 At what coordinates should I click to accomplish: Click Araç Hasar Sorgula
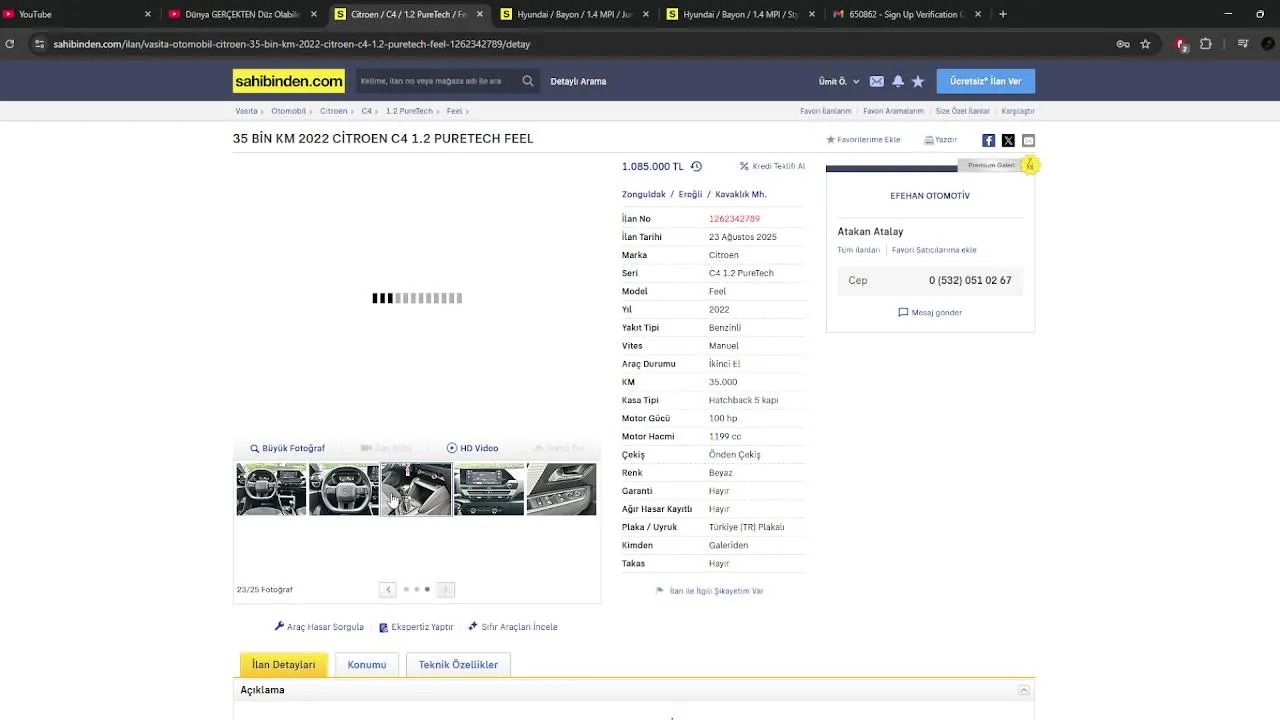(x=319, y=627)
